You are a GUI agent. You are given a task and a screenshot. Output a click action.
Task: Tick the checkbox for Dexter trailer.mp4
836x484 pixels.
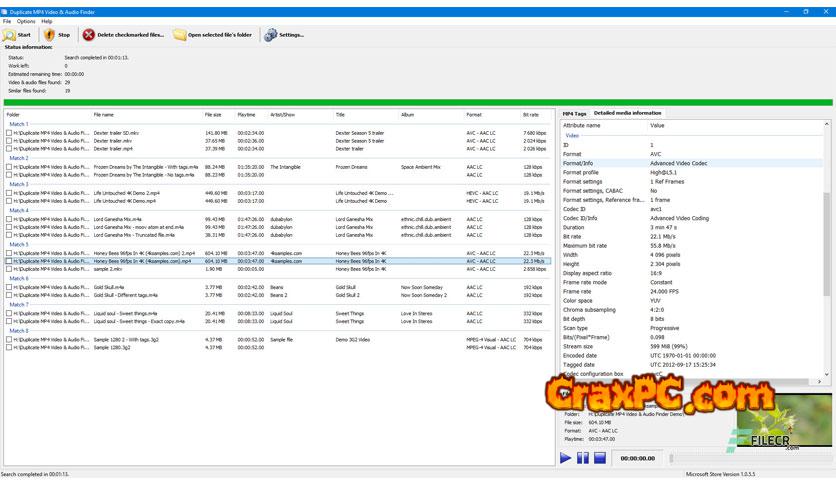(9, 149)
